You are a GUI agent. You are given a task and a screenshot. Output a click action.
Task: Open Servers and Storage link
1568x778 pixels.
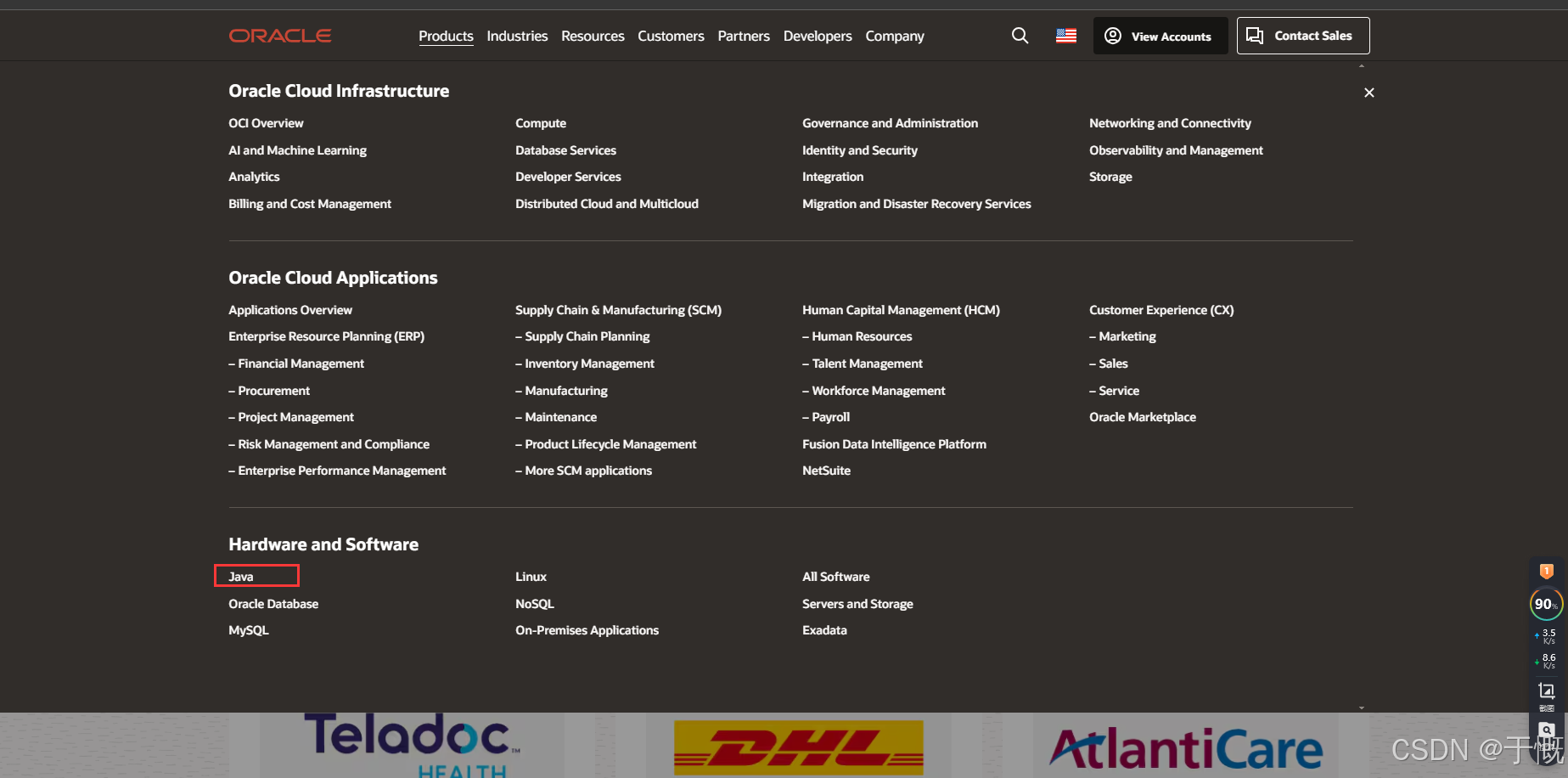(857, 604)
